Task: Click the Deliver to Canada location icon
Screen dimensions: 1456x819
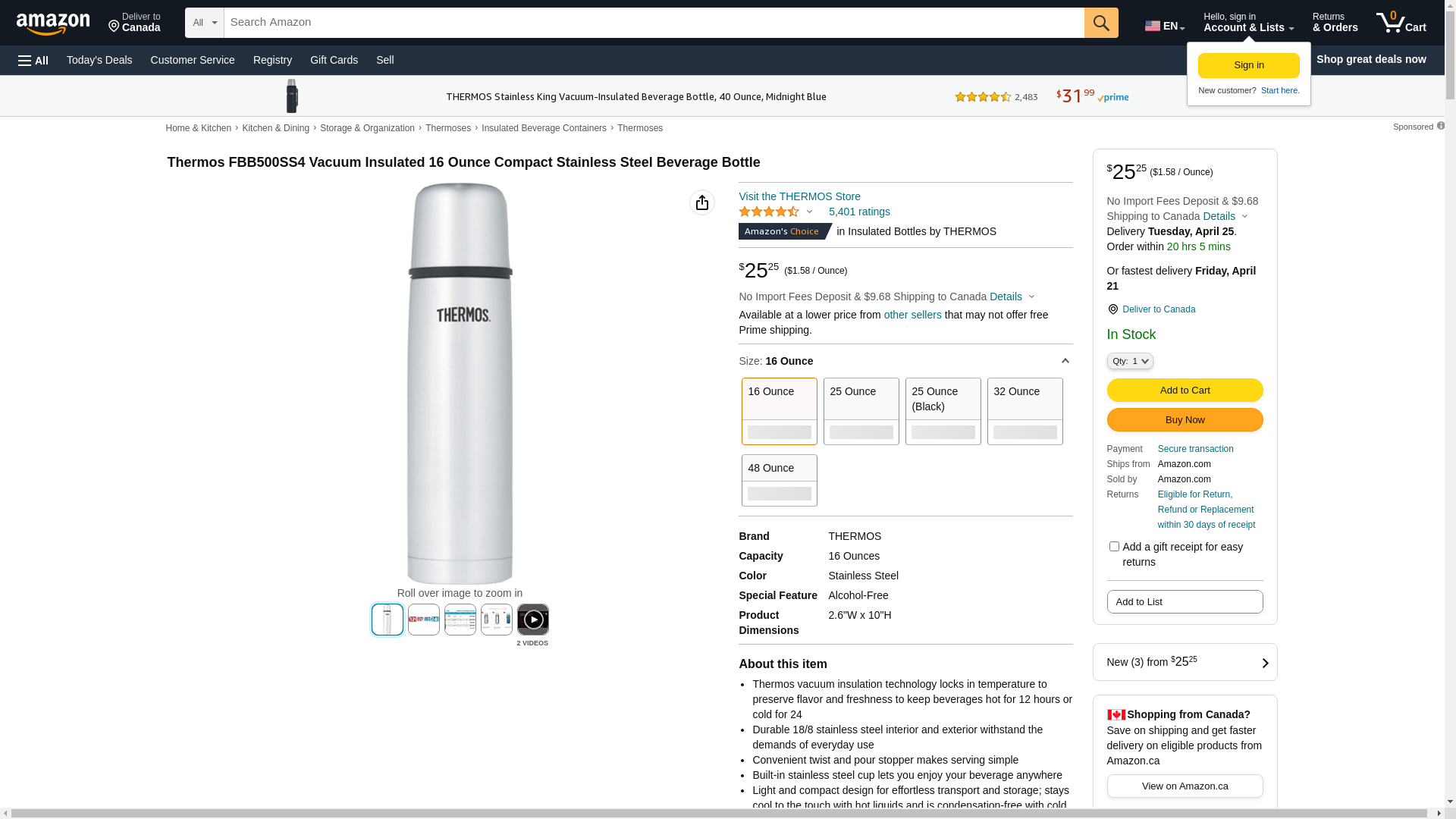Action: (1112, 309)
